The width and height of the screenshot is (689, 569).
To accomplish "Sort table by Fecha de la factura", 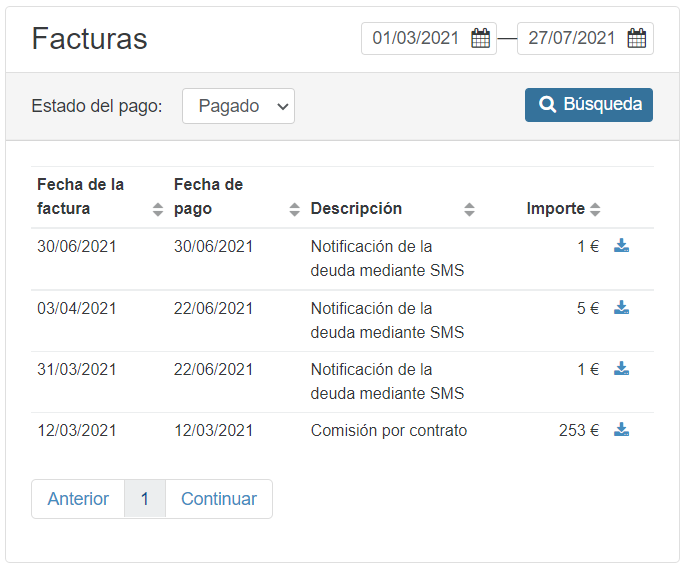I will (158, 209).
